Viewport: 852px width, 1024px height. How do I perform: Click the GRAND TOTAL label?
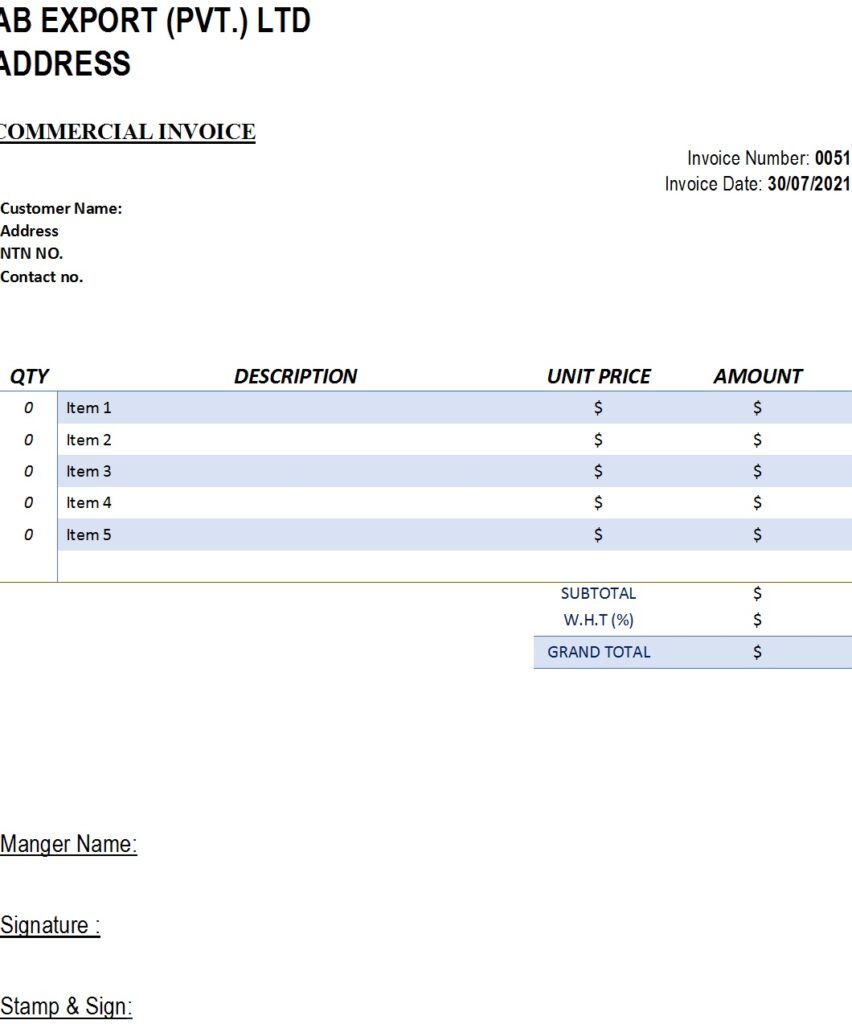(599, 652)
